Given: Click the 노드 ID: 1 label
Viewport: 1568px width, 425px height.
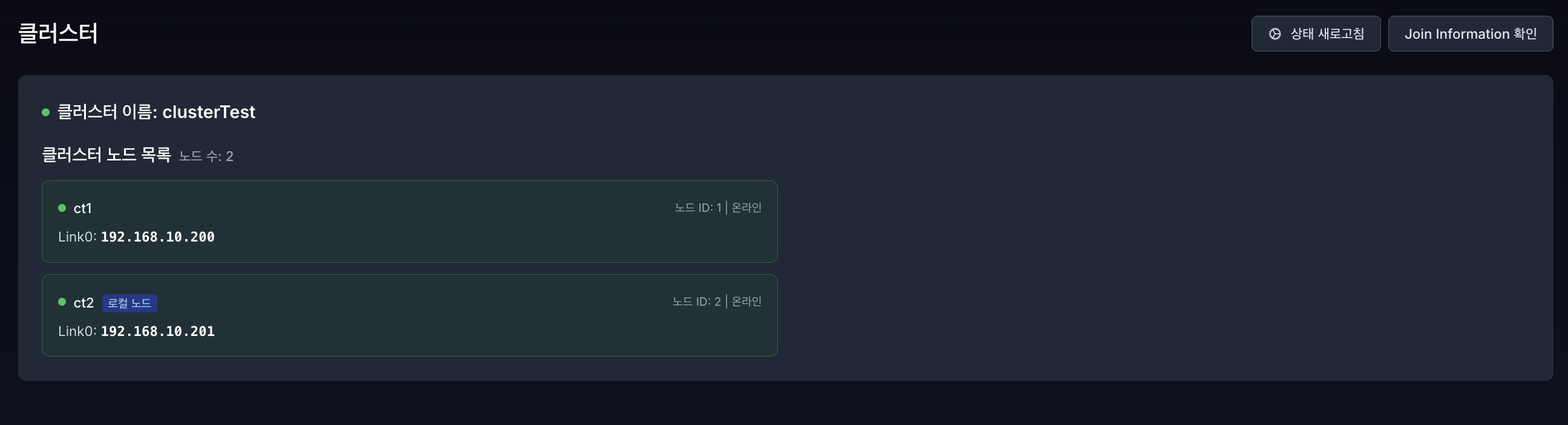Looking at the screenshot, I should pos(698,208).
